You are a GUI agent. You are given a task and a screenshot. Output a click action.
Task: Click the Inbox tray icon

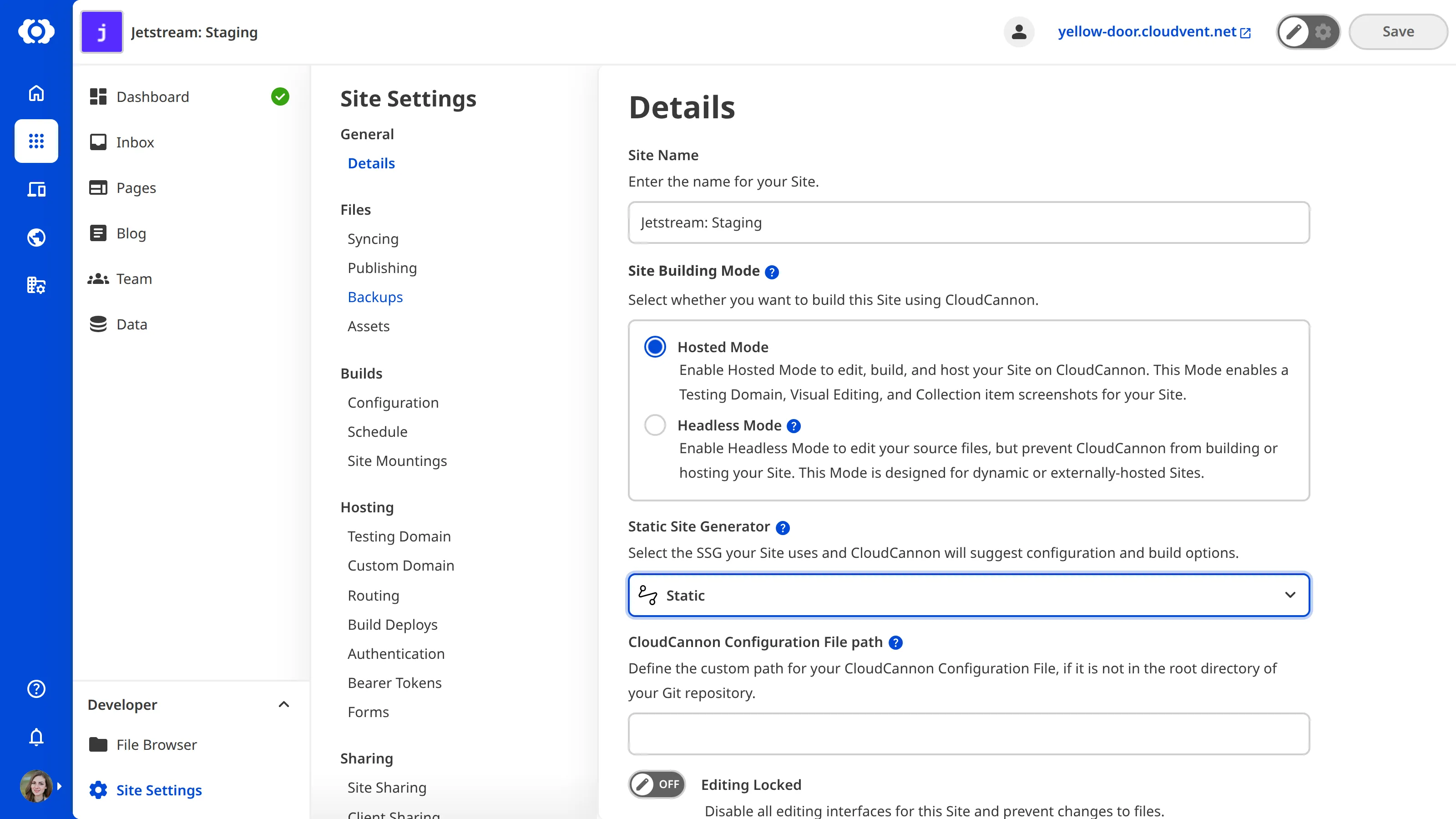(x=98, y=142)
